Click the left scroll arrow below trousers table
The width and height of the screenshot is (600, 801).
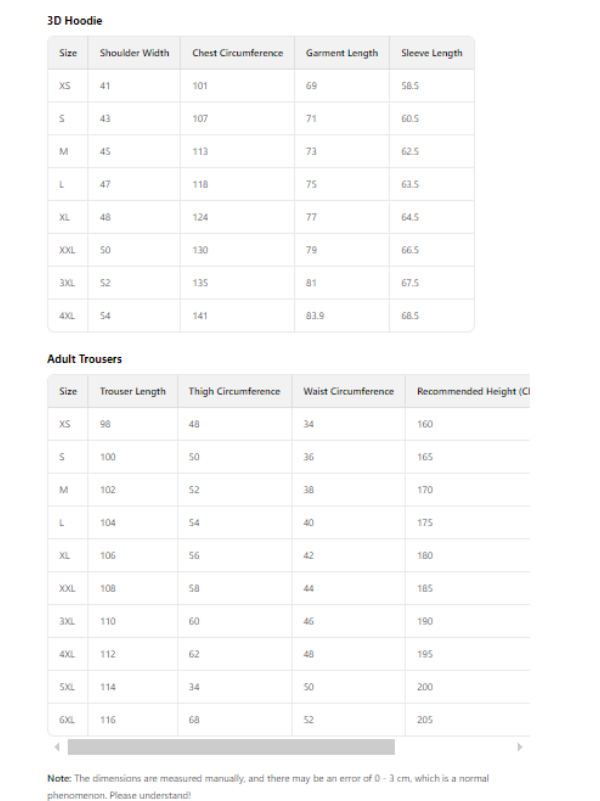[x=57, y=747]
